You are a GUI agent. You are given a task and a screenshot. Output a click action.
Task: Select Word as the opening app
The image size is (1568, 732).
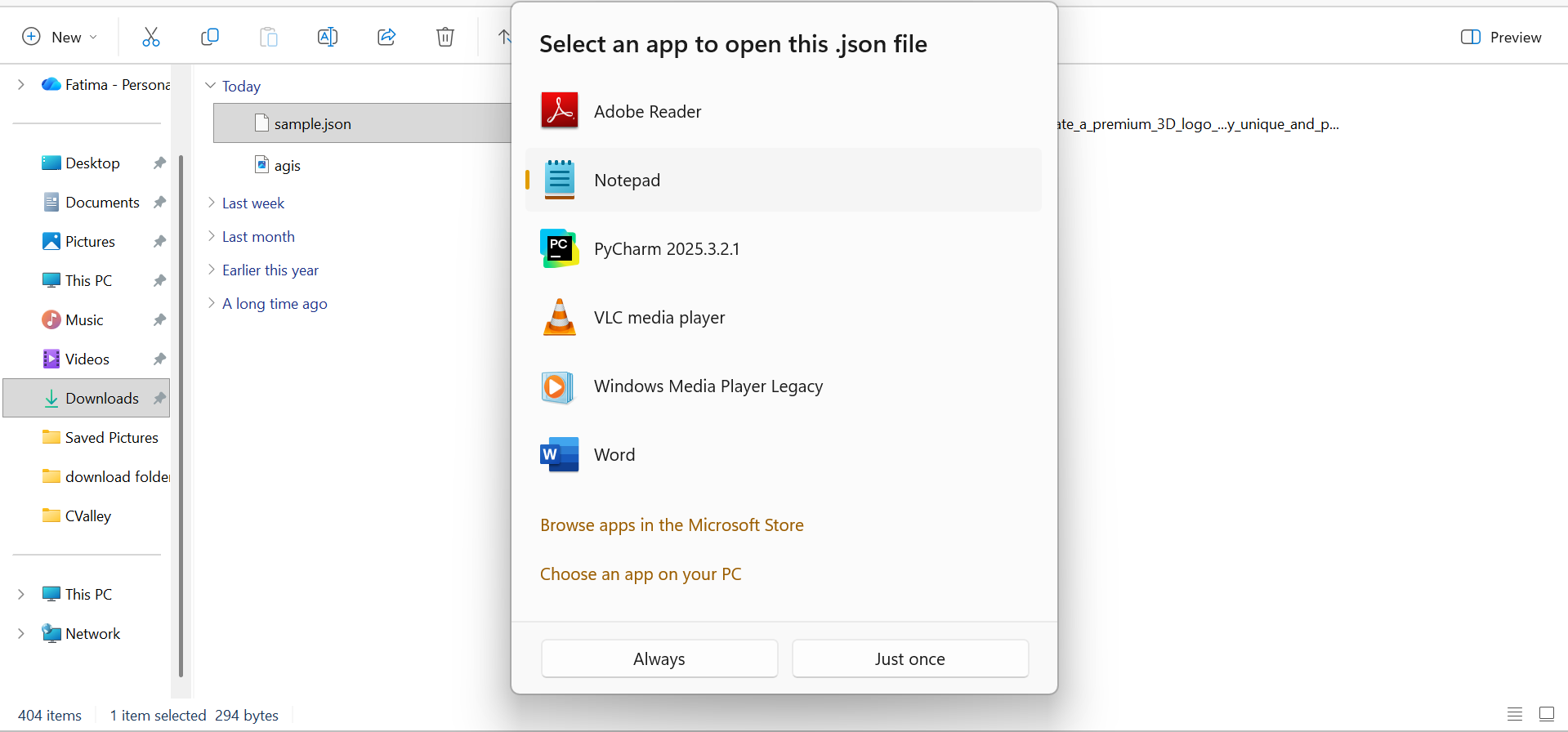click(x=783, y=454)
